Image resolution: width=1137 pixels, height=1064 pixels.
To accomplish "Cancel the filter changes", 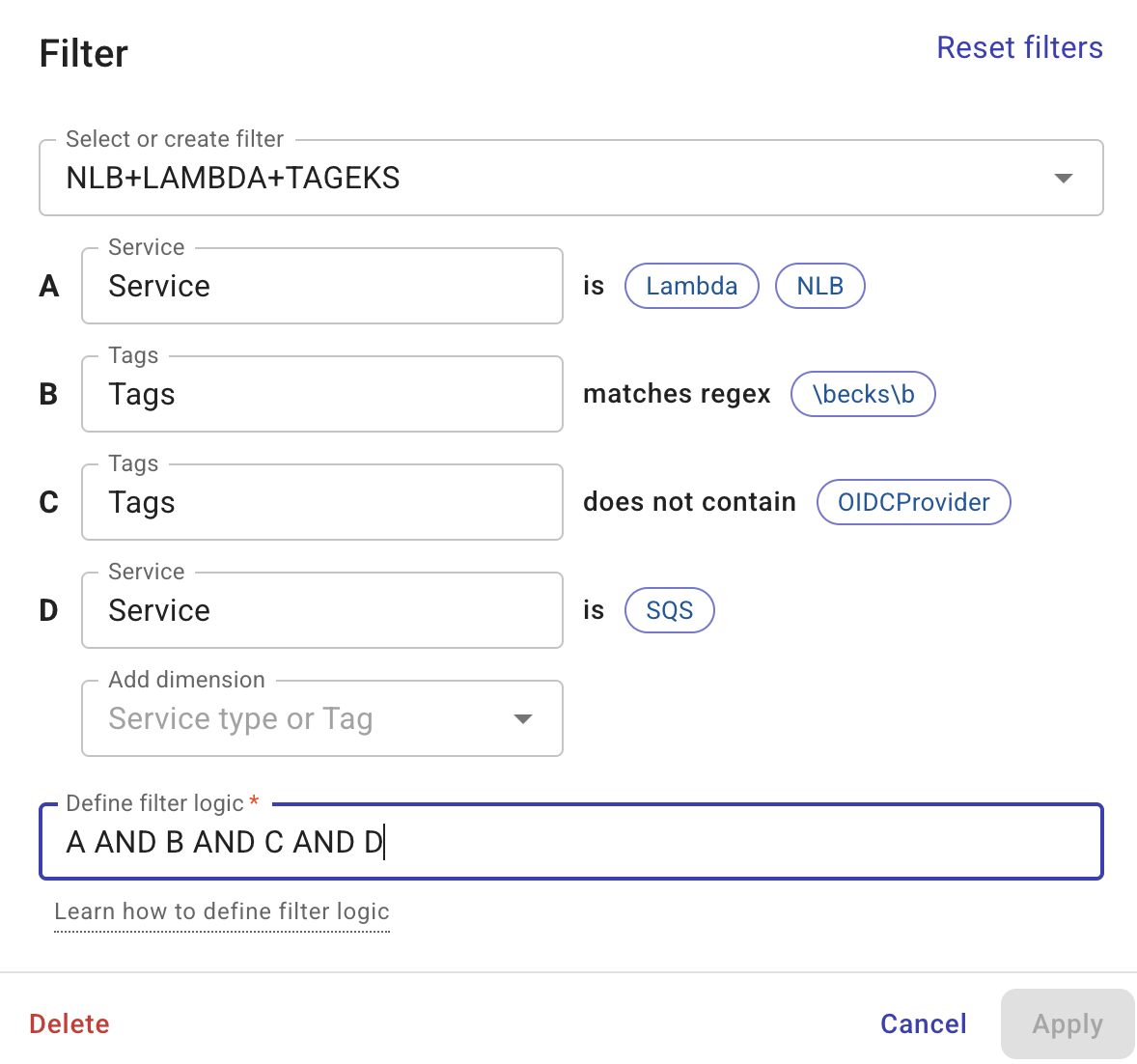I will tap(923, 1023).
